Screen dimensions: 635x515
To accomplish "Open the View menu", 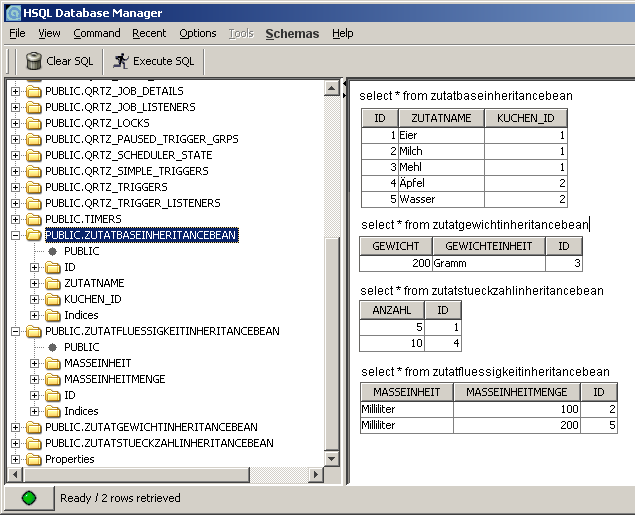I will [49, 33].
